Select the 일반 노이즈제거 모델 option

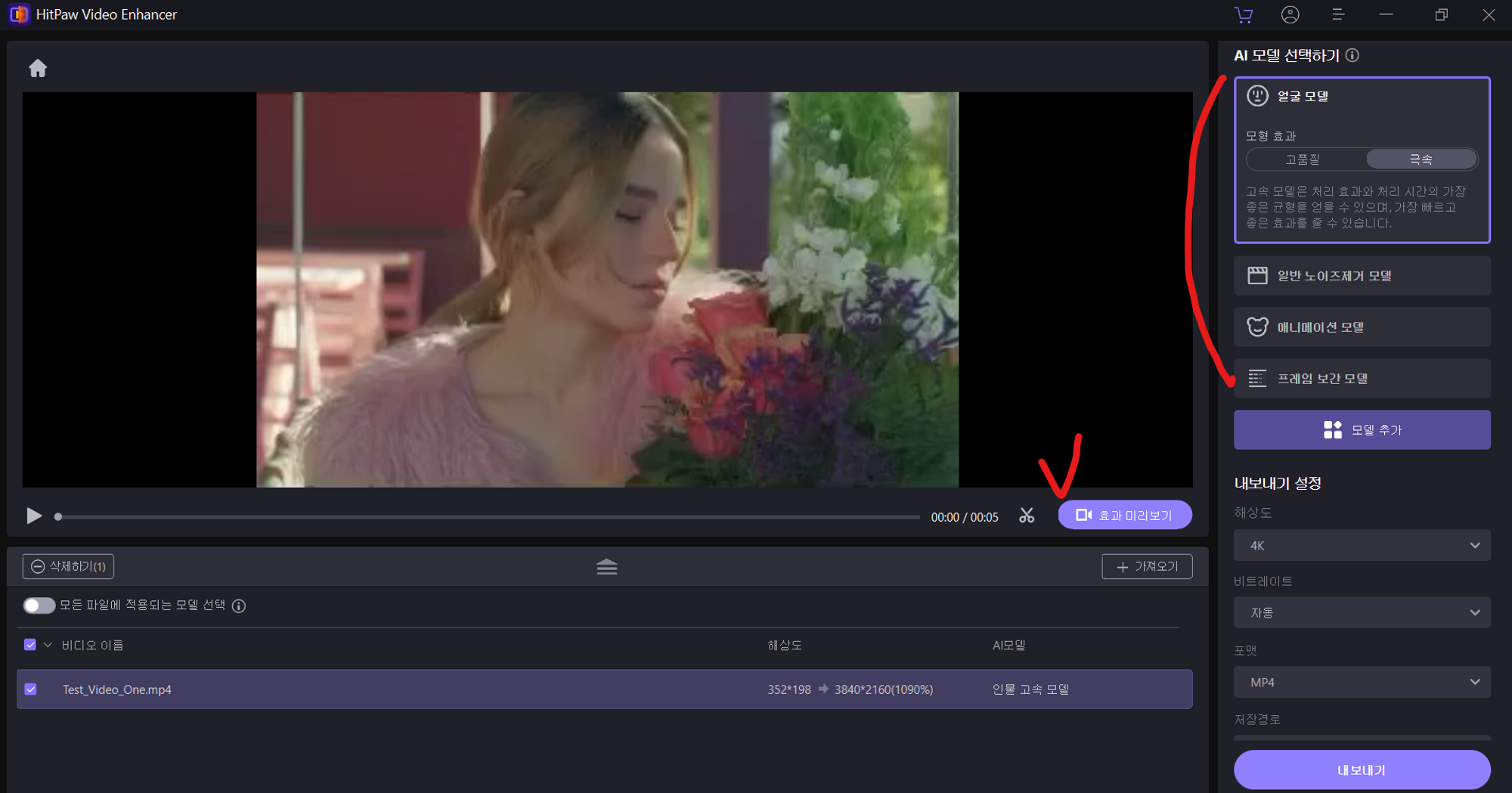click(1362, 276)
